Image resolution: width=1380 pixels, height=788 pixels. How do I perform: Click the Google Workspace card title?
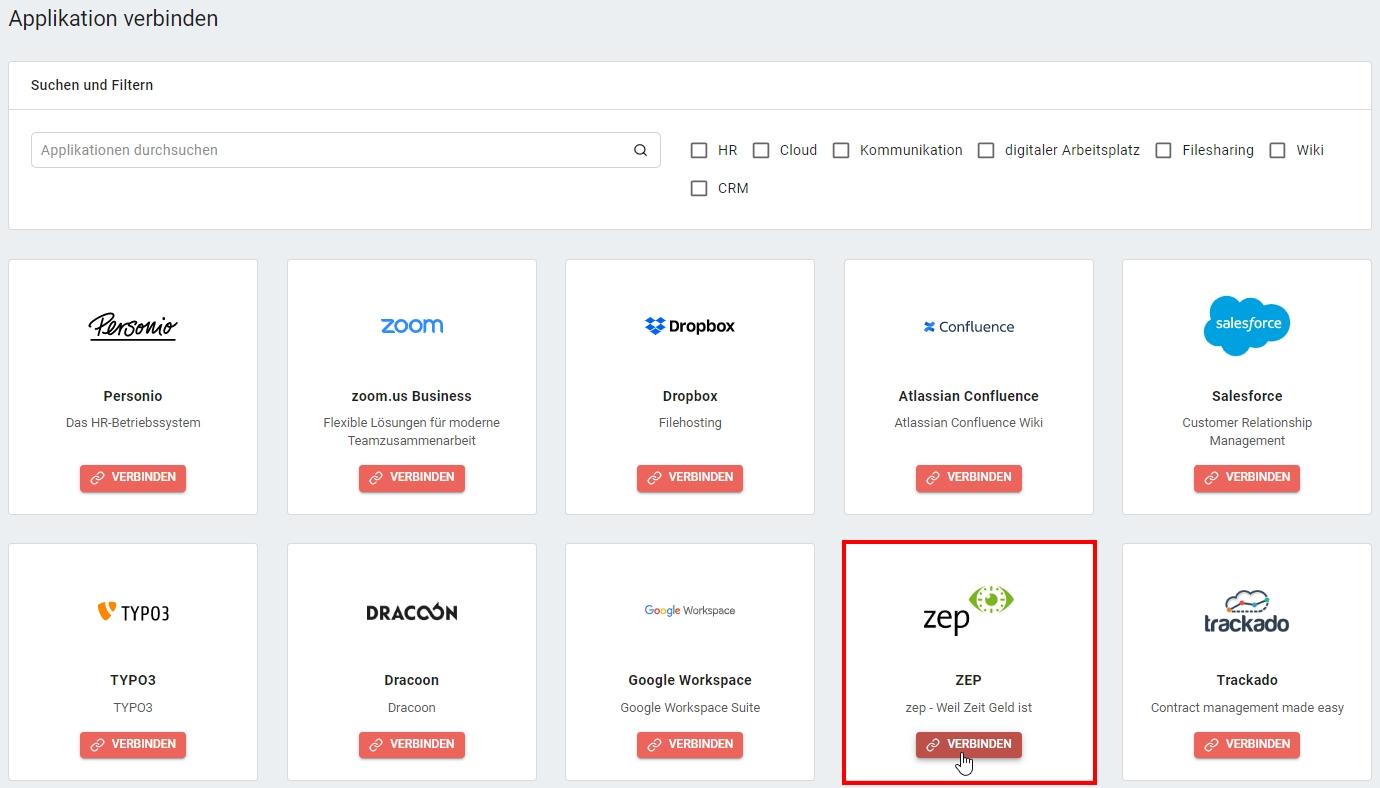tap(690, 680)
